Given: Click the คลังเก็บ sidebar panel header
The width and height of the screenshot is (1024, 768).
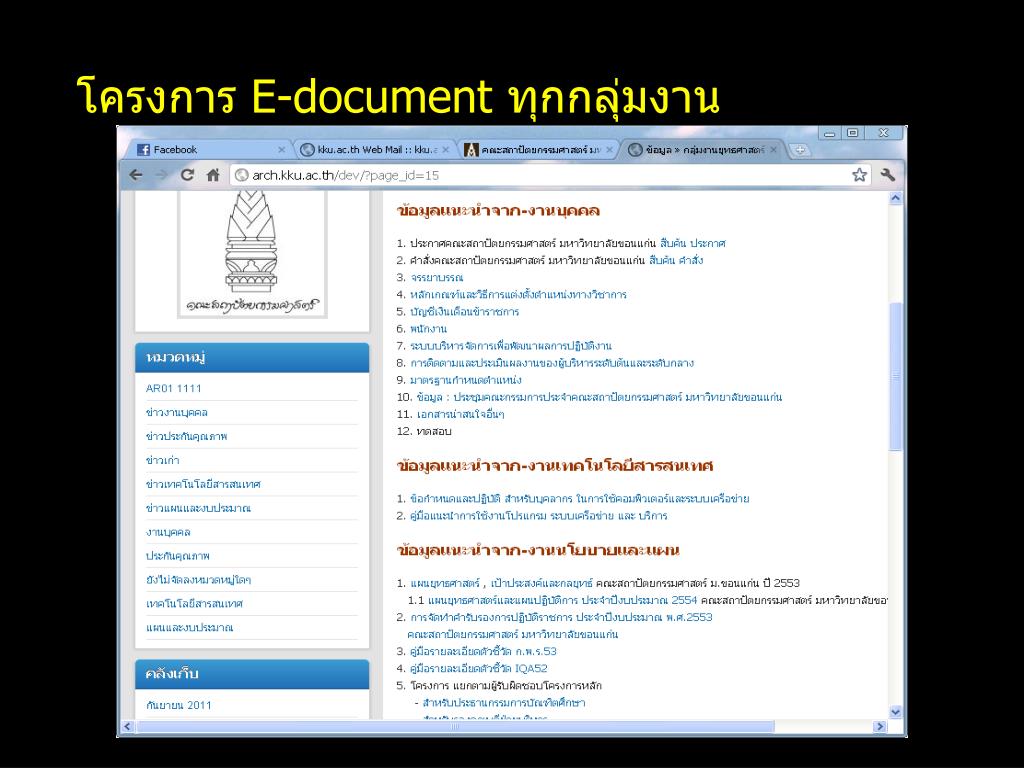Looking at the screenshot, I should (252, 675).
